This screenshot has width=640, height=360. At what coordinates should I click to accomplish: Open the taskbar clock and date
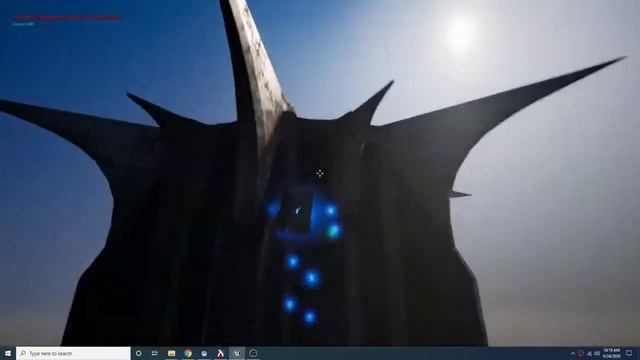(x=611, y=353)
